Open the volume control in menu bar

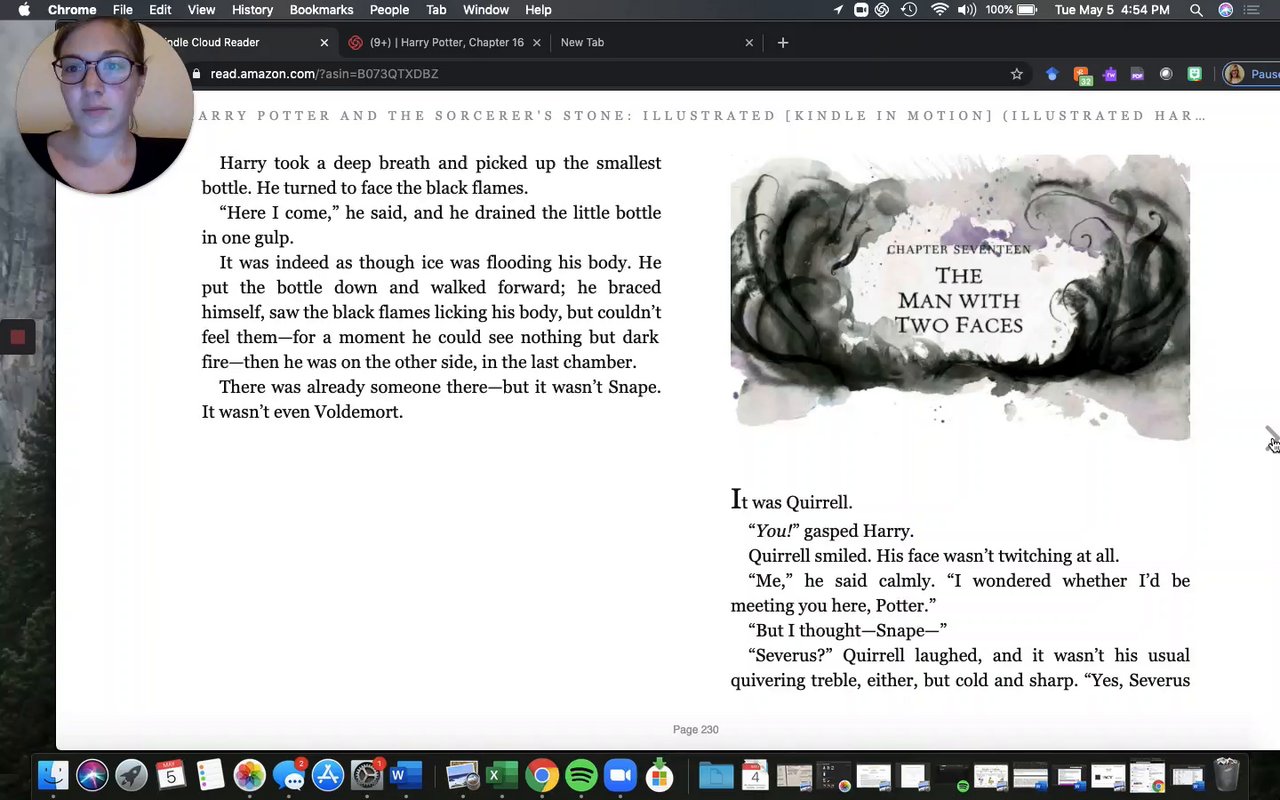coord(967,10)
